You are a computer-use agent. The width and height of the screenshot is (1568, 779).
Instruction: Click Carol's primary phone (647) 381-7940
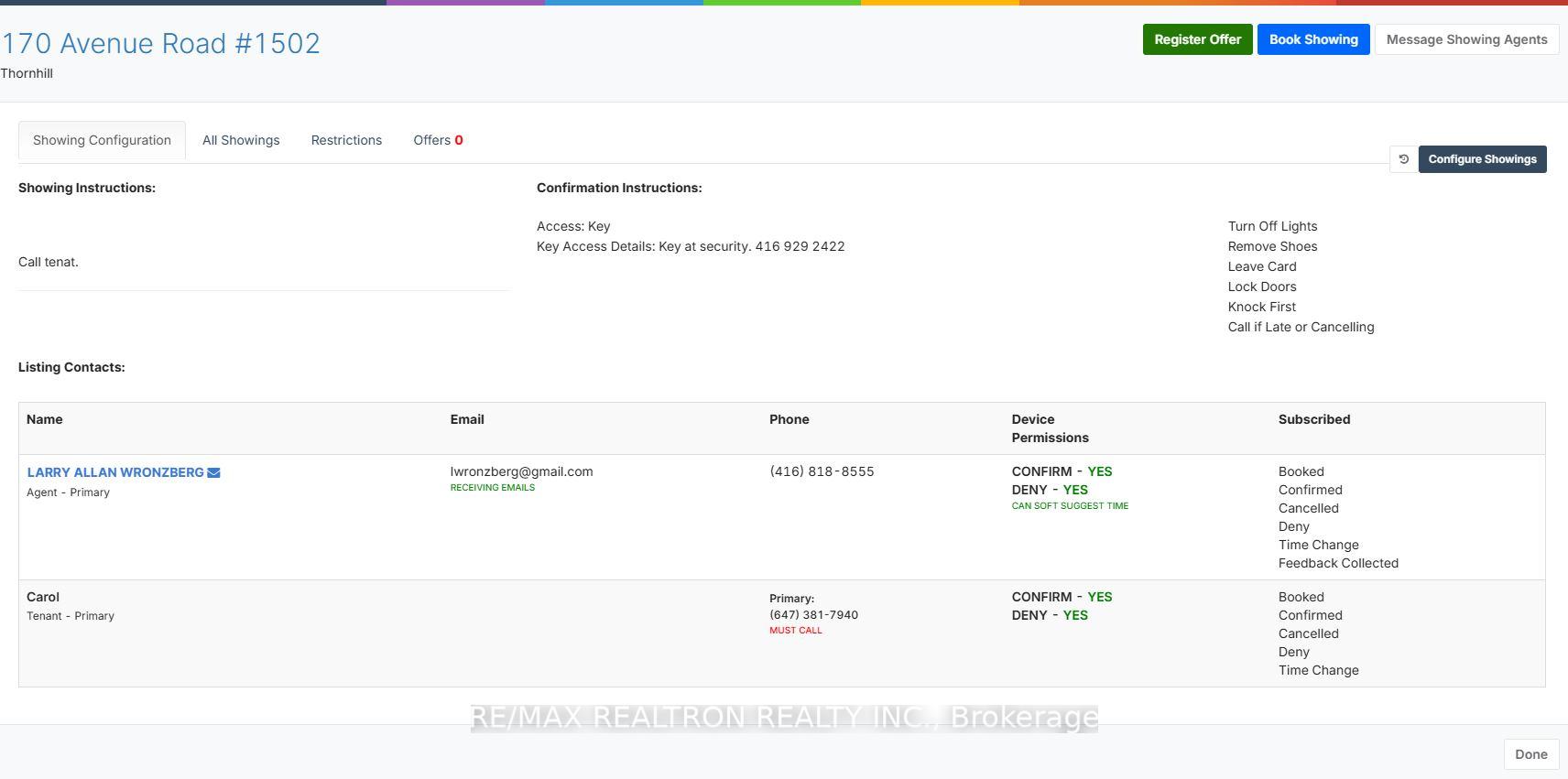pyautogui.click(x=813, y=615)
